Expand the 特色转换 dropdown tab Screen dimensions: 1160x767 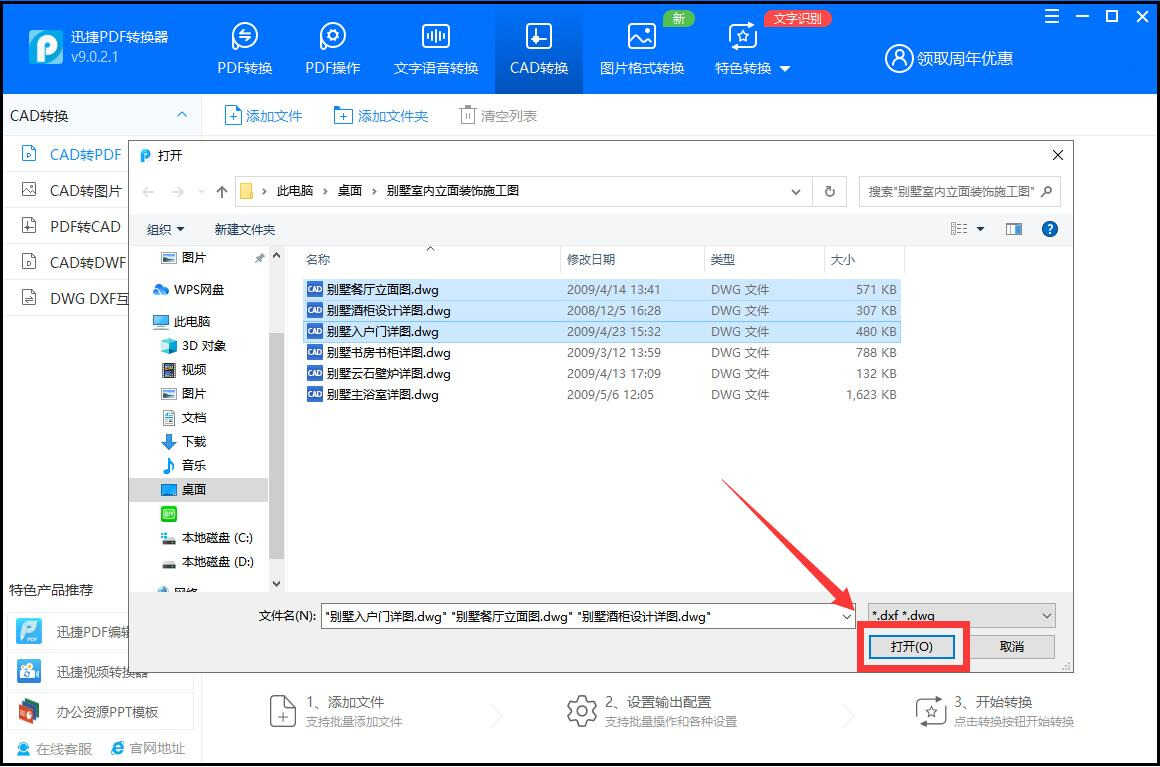[x=752, y=49]
